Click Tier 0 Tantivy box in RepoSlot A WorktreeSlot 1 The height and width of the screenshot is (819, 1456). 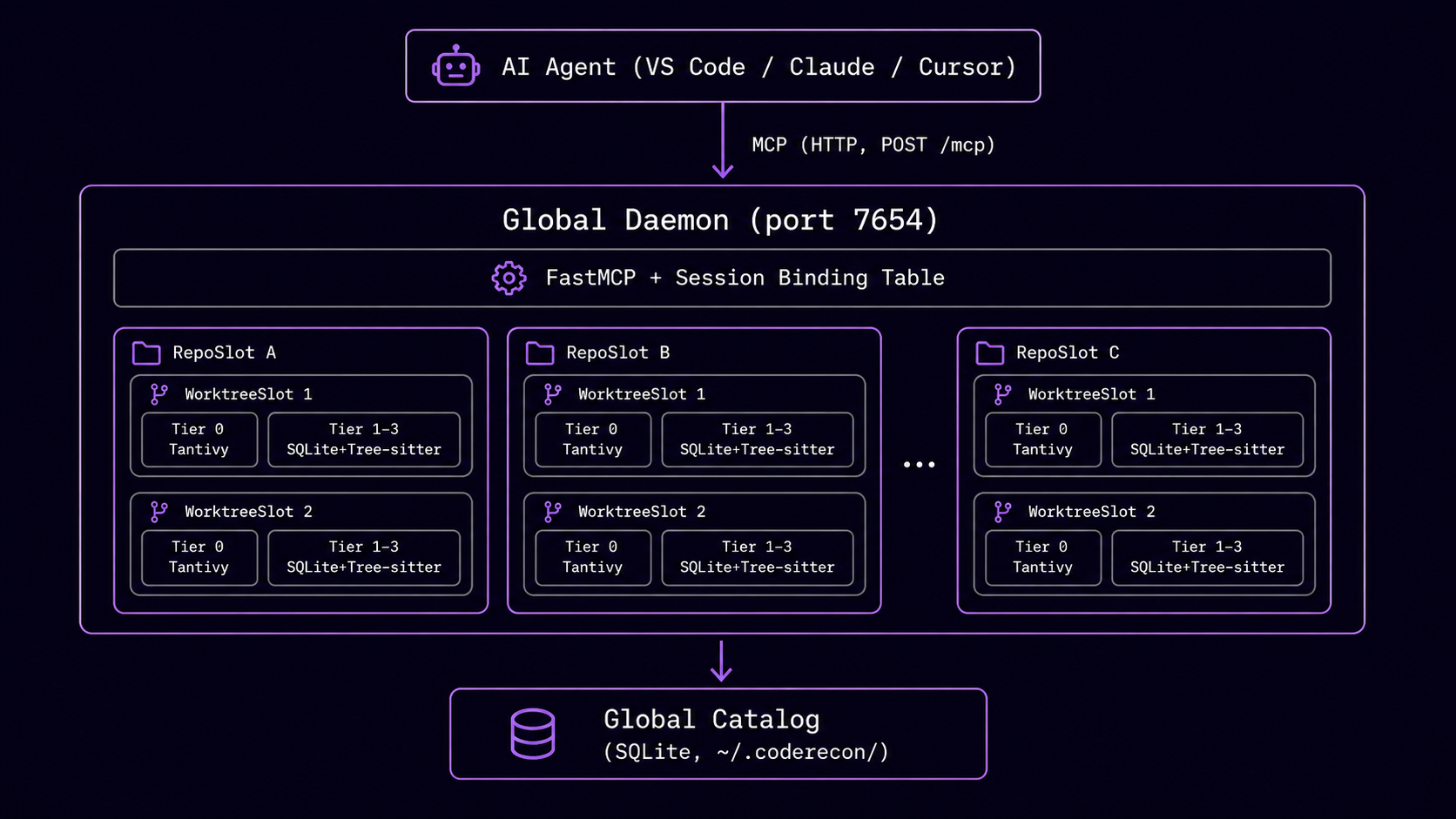point(199,440)
